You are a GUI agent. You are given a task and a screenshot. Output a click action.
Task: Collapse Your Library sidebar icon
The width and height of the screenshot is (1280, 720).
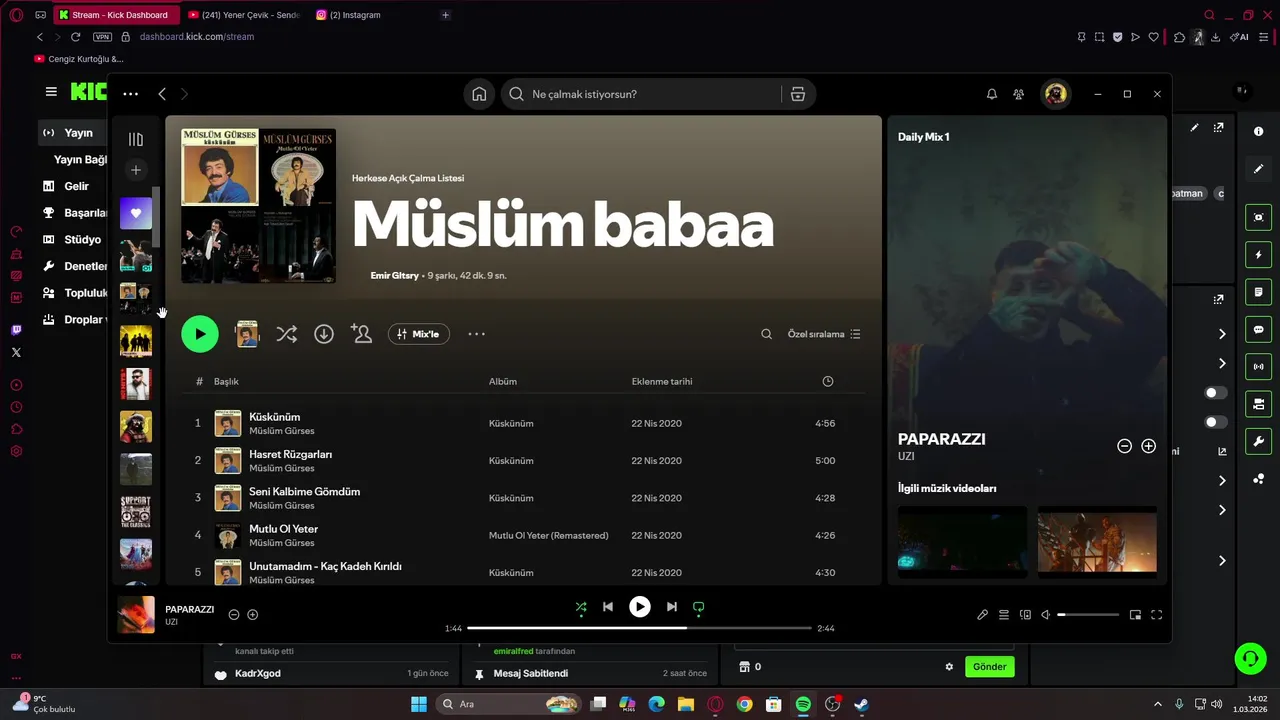(x=136, y=139)
